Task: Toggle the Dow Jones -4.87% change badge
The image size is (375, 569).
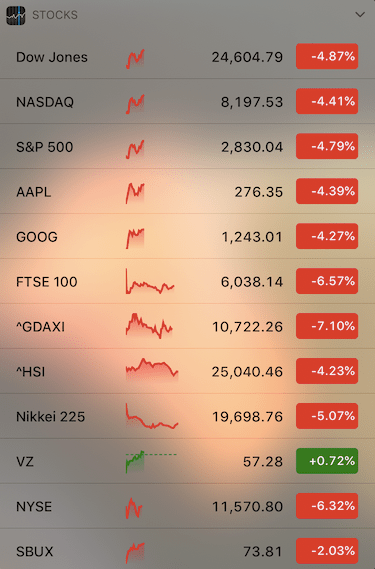Action: coord(327,56)
